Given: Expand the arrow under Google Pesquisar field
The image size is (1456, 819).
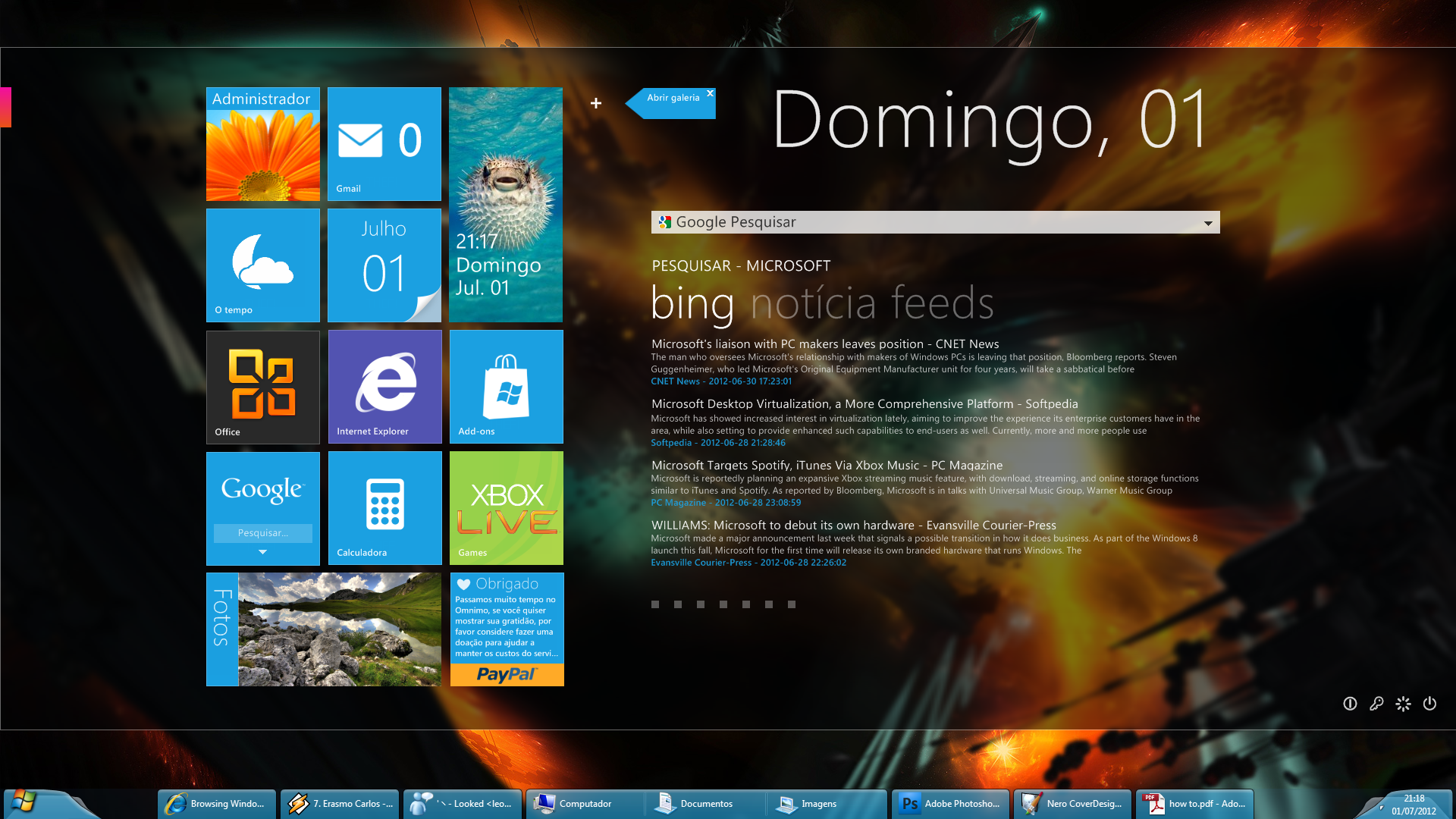Looking at the screenshot, I should [x=262, y=552].
